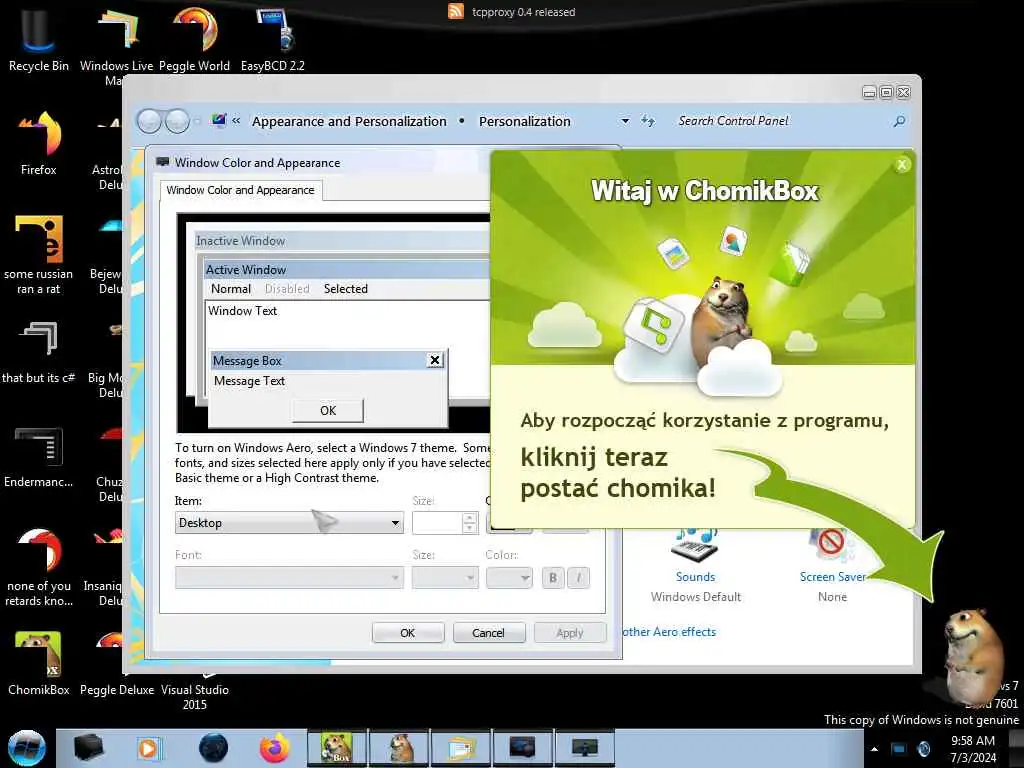
Task: Open the taskbar clock showing 9:58 AM
Action: (973, 749)
